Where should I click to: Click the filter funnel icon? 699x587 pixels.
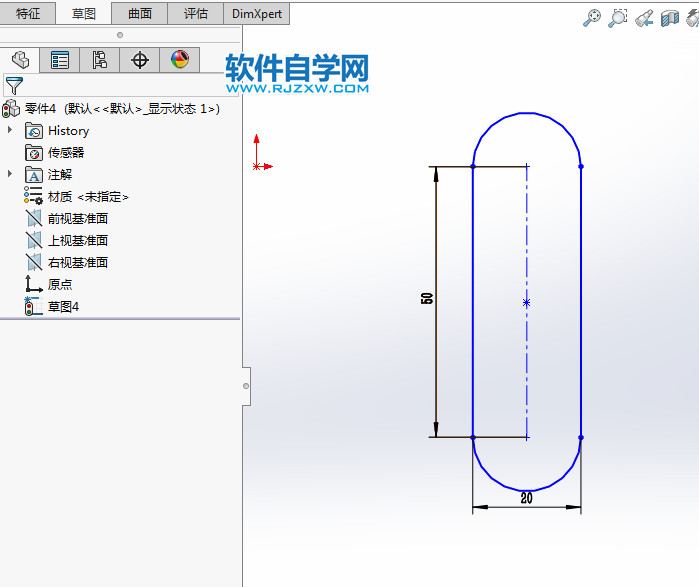[x=14, y=85]
